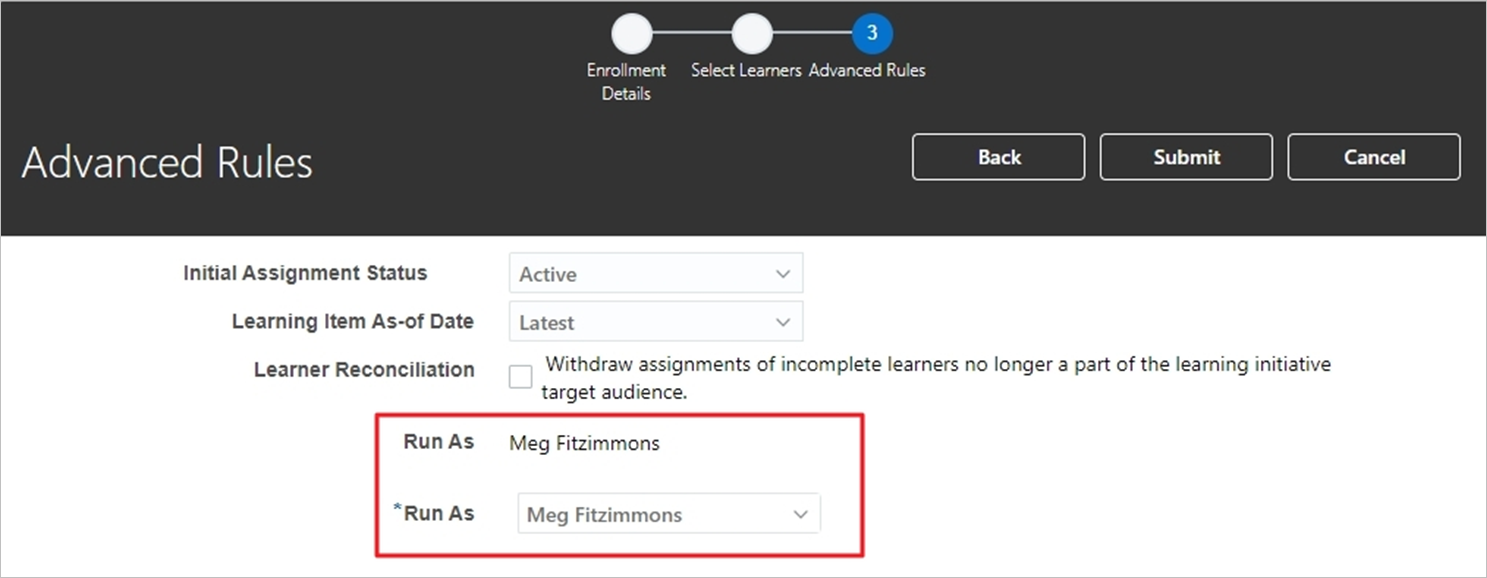Viewport: 1487px width, 578px height.
Task: Click the step 3 Advanced Rules circle
Action: point(872,35)
